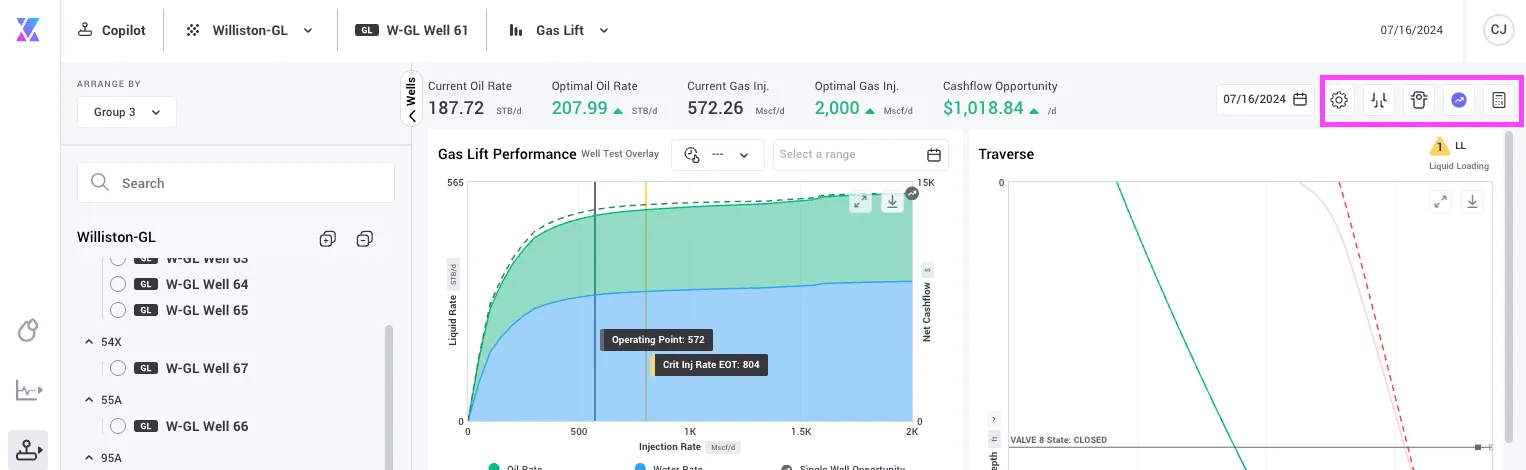1526x470 pixels.
Task: Open the drop-shaped sidebar navigation icon
Action: [28, 330]
